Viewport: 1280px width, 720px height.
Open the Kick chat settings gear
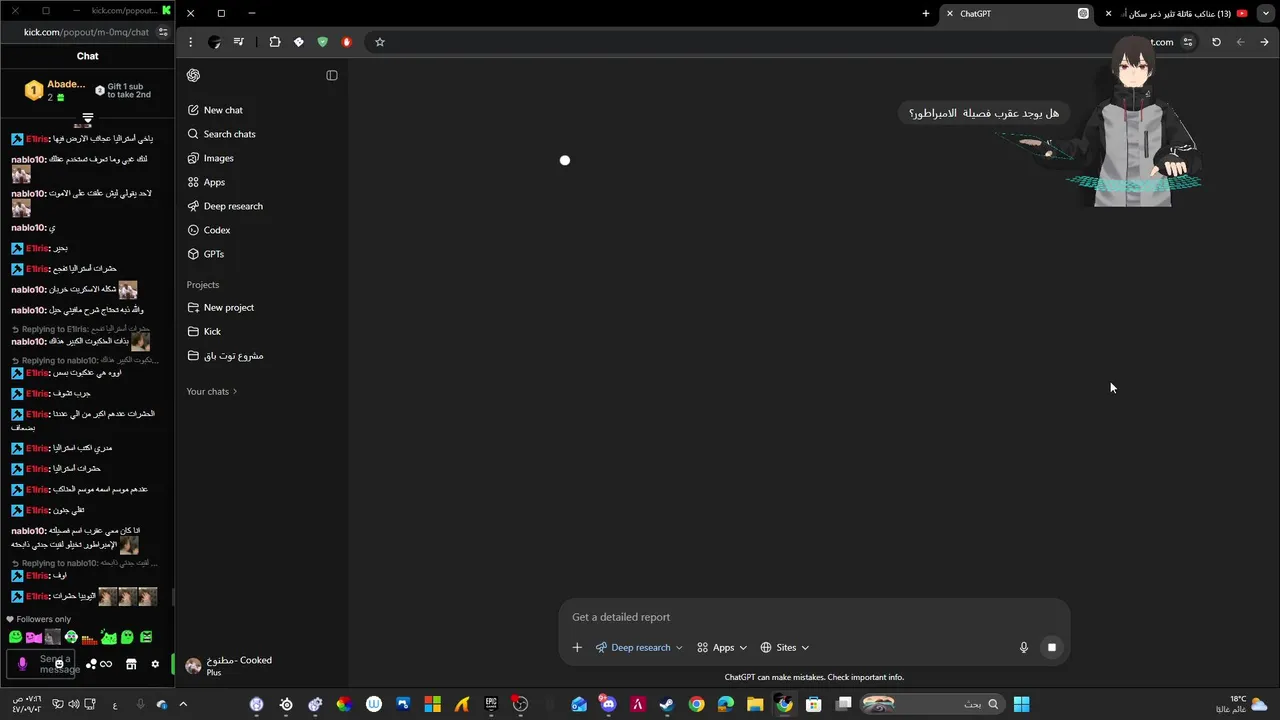155,664
